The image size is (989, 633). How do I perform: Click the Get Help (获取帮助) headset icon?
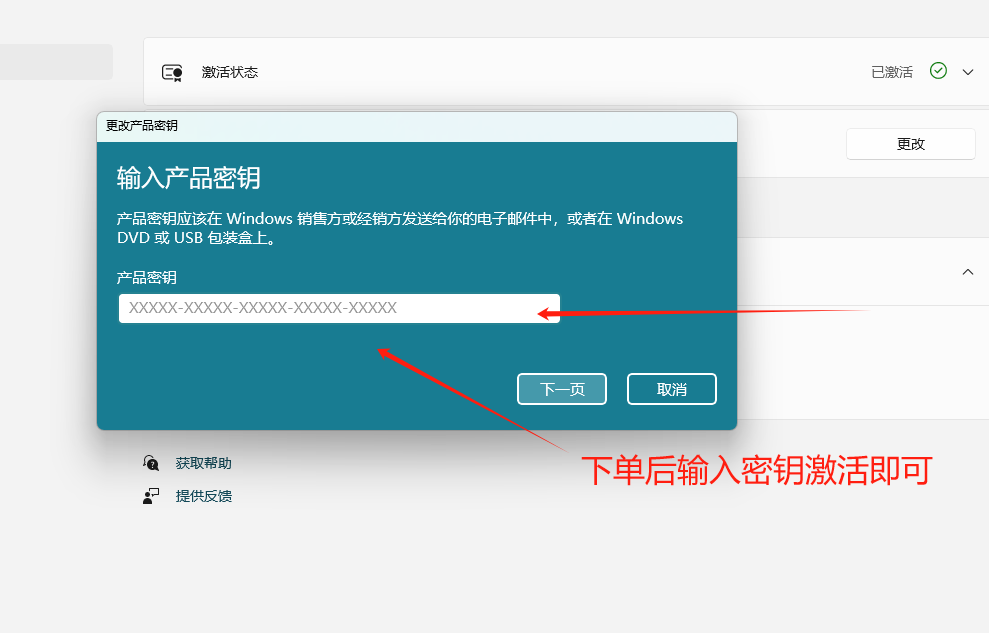(151, 463)
